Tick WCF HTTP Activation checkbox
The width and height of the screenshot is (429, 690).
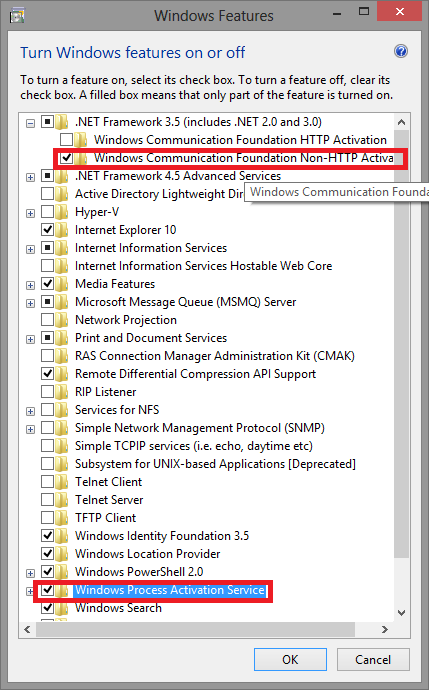(x=66, y=140)
